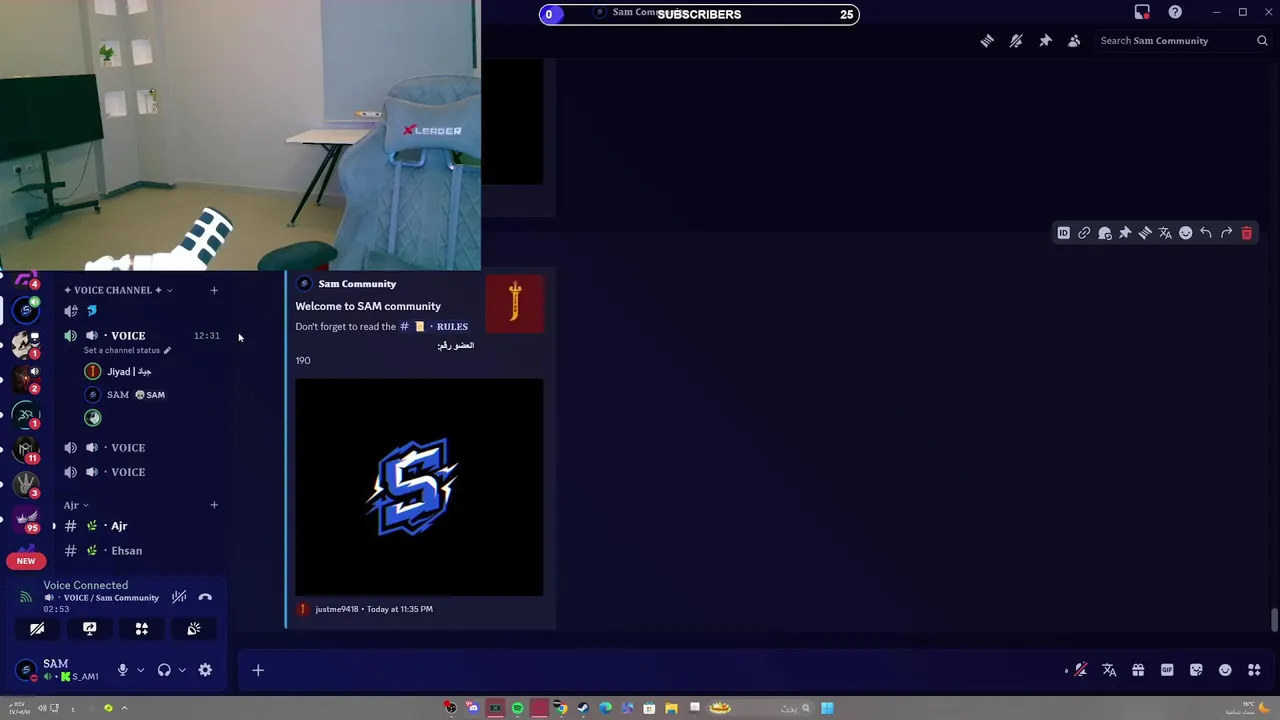
Task: Open headphones output options dropdown
Action: (x=181, y=670)
